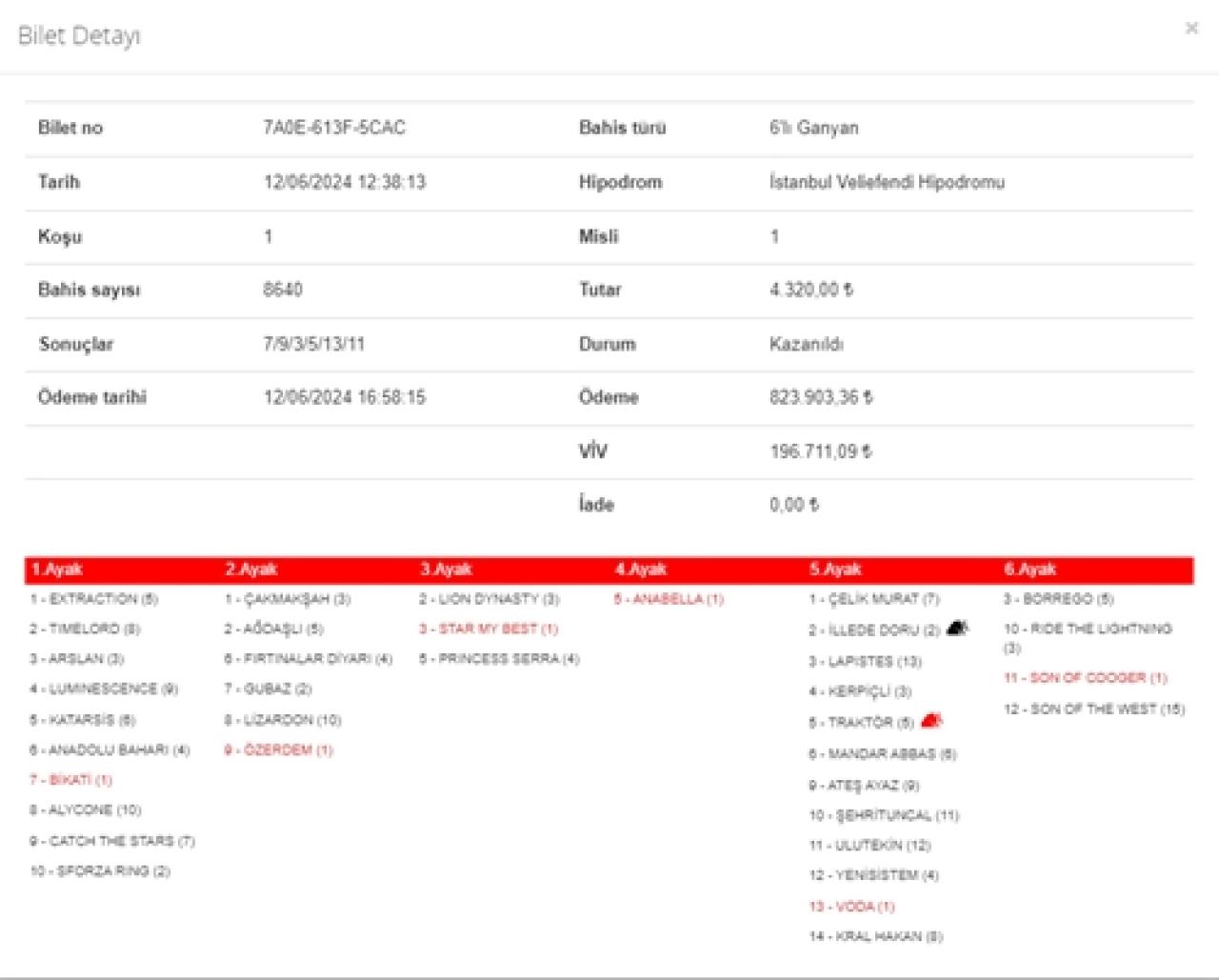Click winning horse 7 - BİKATİ
Viewport: 1219px width, 980px height.
click(x=71, y=780)
